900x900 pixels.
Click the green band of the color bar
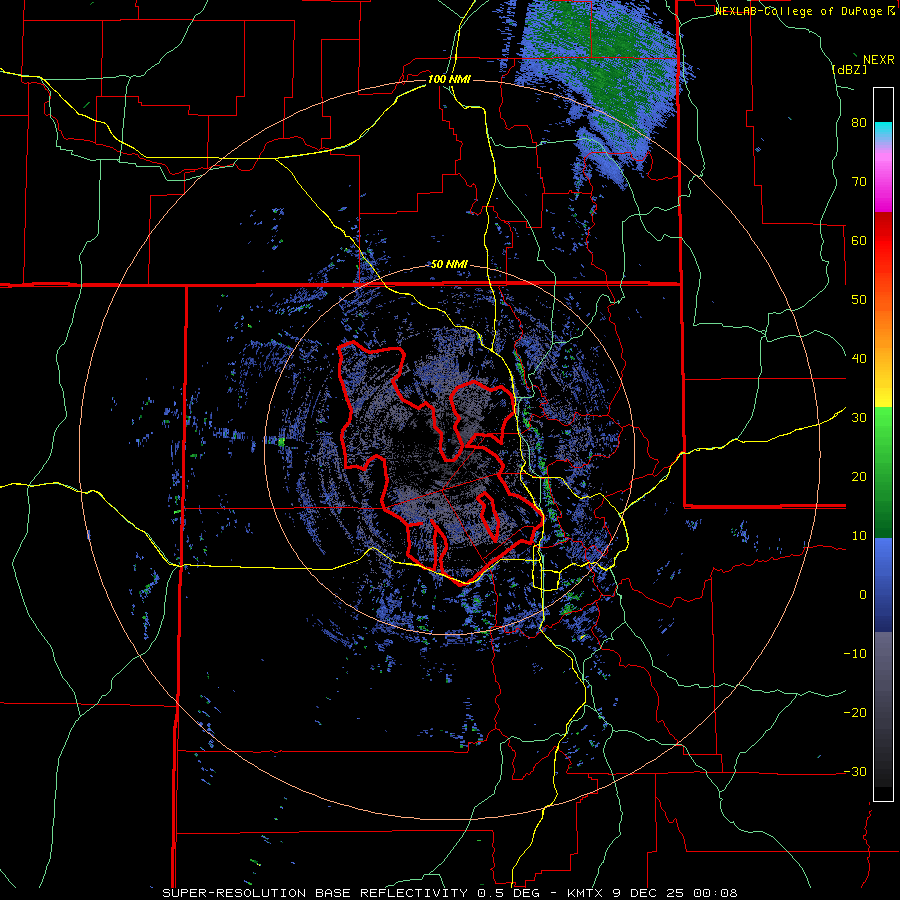pyautogui.click(x=883, y=472)
